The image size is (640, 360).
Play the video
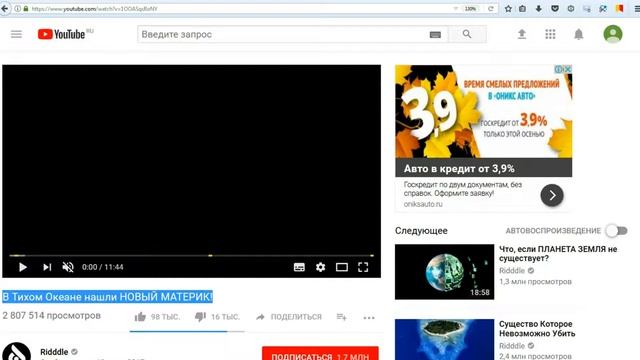pos(23,267)
